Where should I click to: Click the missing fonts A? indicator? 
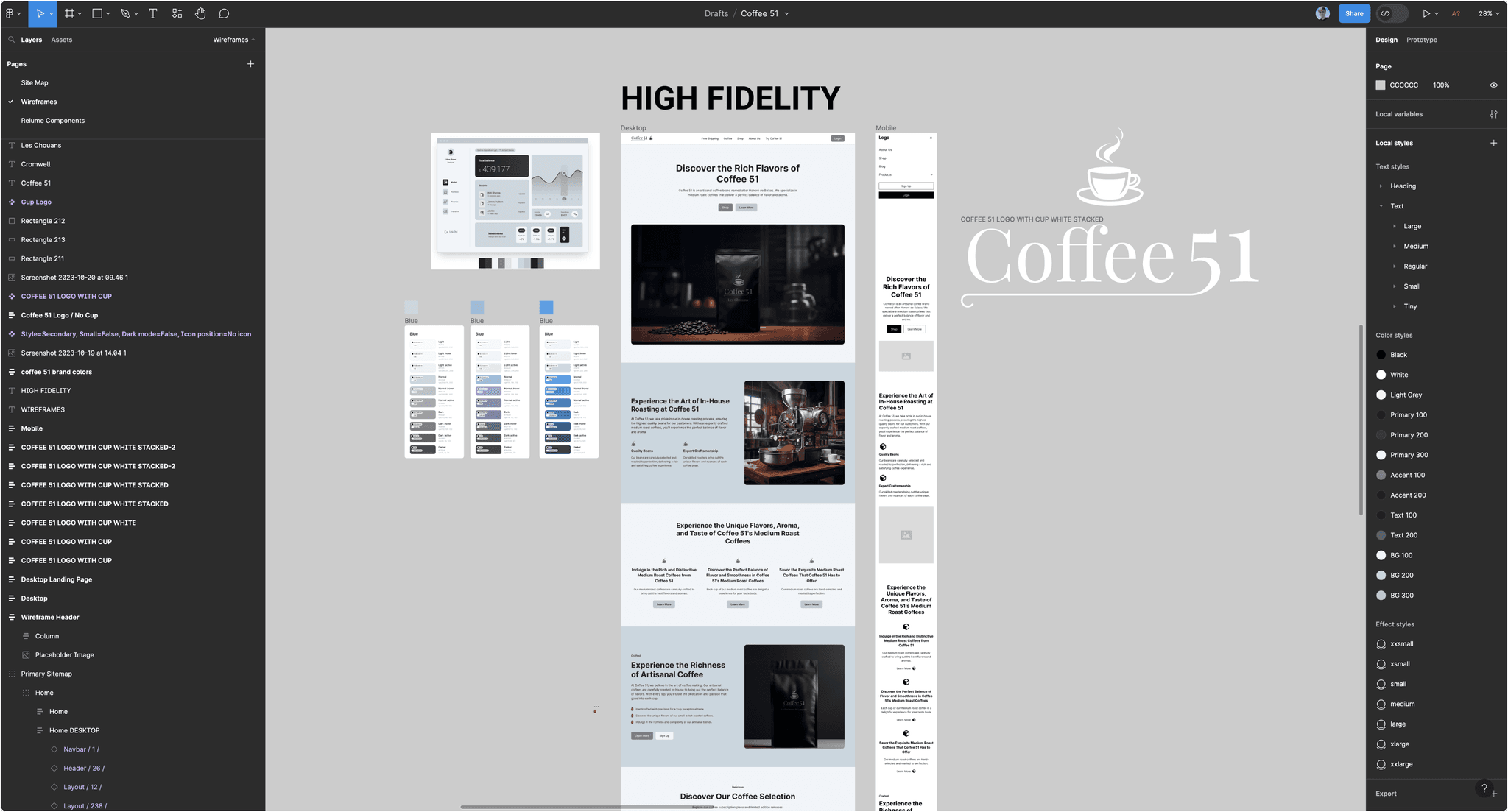pyautogui.click(x=1456, y=13)
